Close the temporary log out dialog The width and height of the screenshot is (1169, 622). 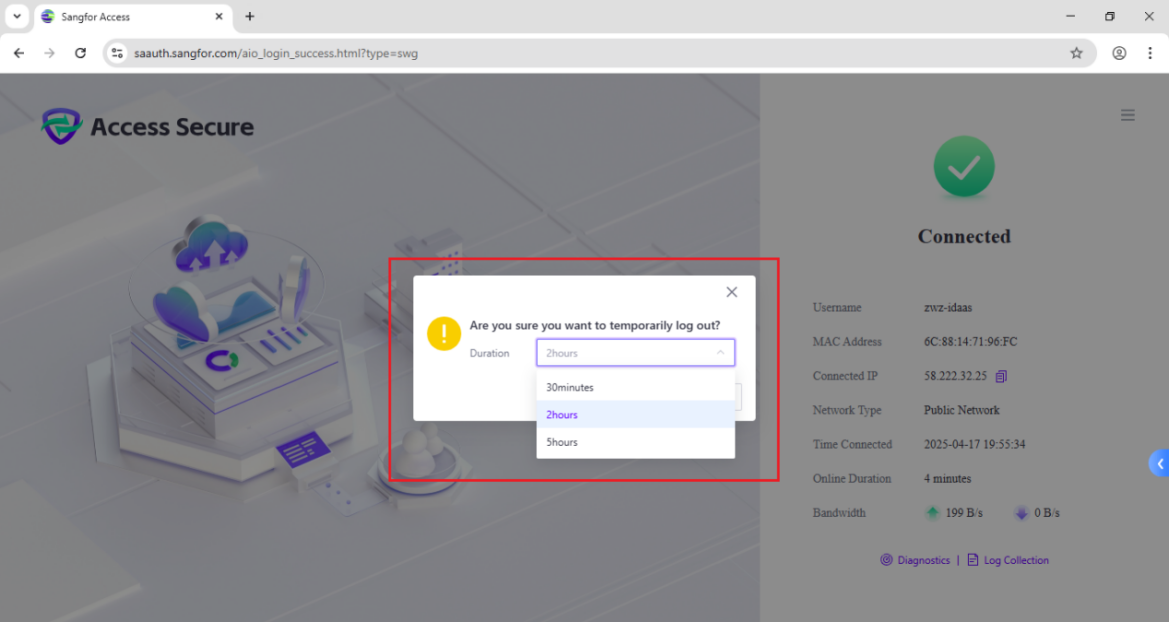click(731, 292)
